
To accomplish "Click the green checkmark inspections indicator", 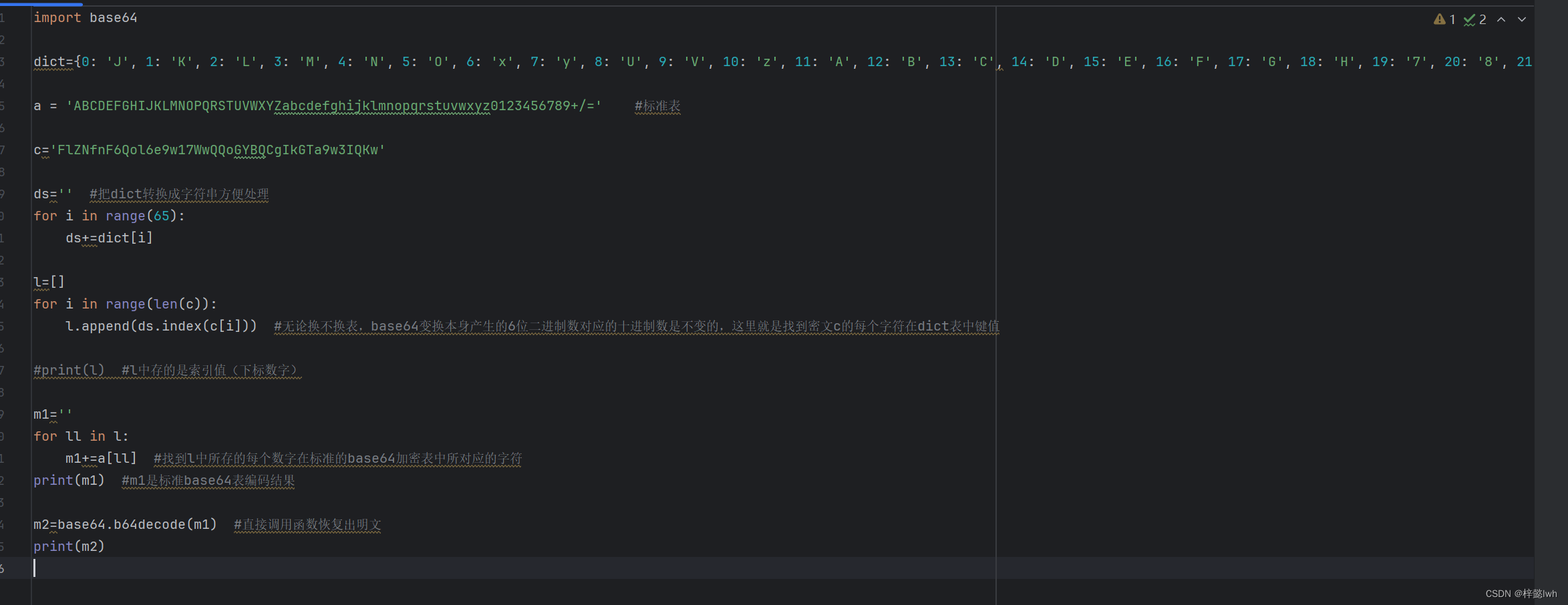I will pos(1470,19).
